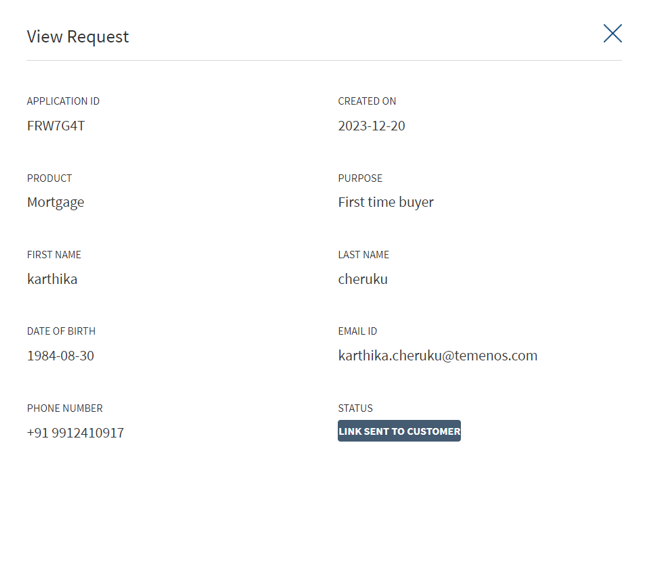Select date of birth 1984-08-30
Image resolution: width=653 pixels, height=564 pixels.
[60, 356]
